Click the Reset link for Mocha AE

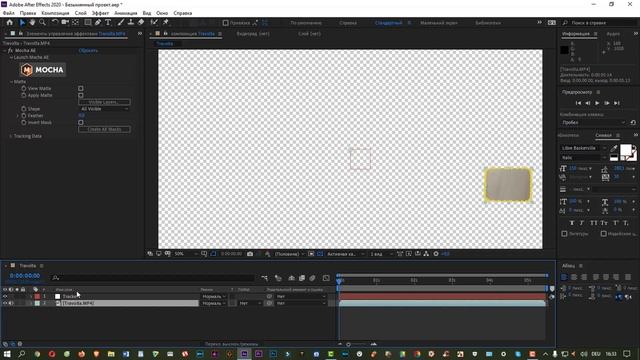[88, 51]
